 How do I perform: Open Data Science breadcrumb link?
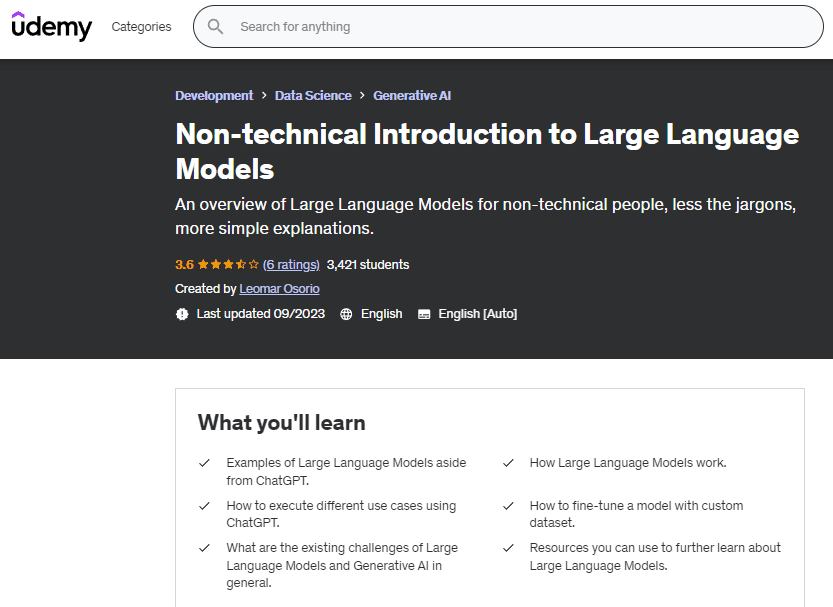[x=313, y=96]
